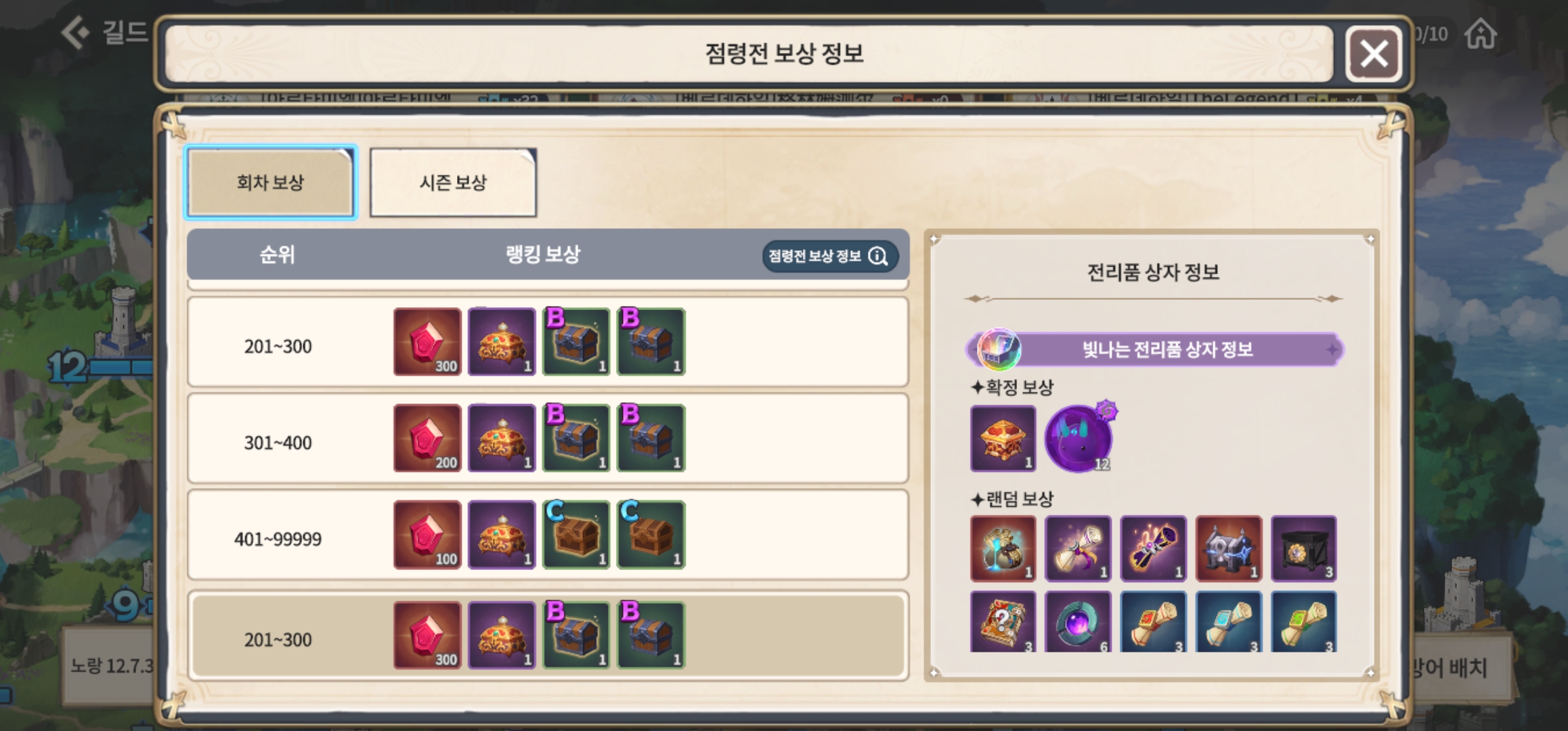Image resolution: width=1568 pixels, height=731 pixels.
Task: Tap the golden treasure box in the first 201~300 row
Action: (502, 342)
